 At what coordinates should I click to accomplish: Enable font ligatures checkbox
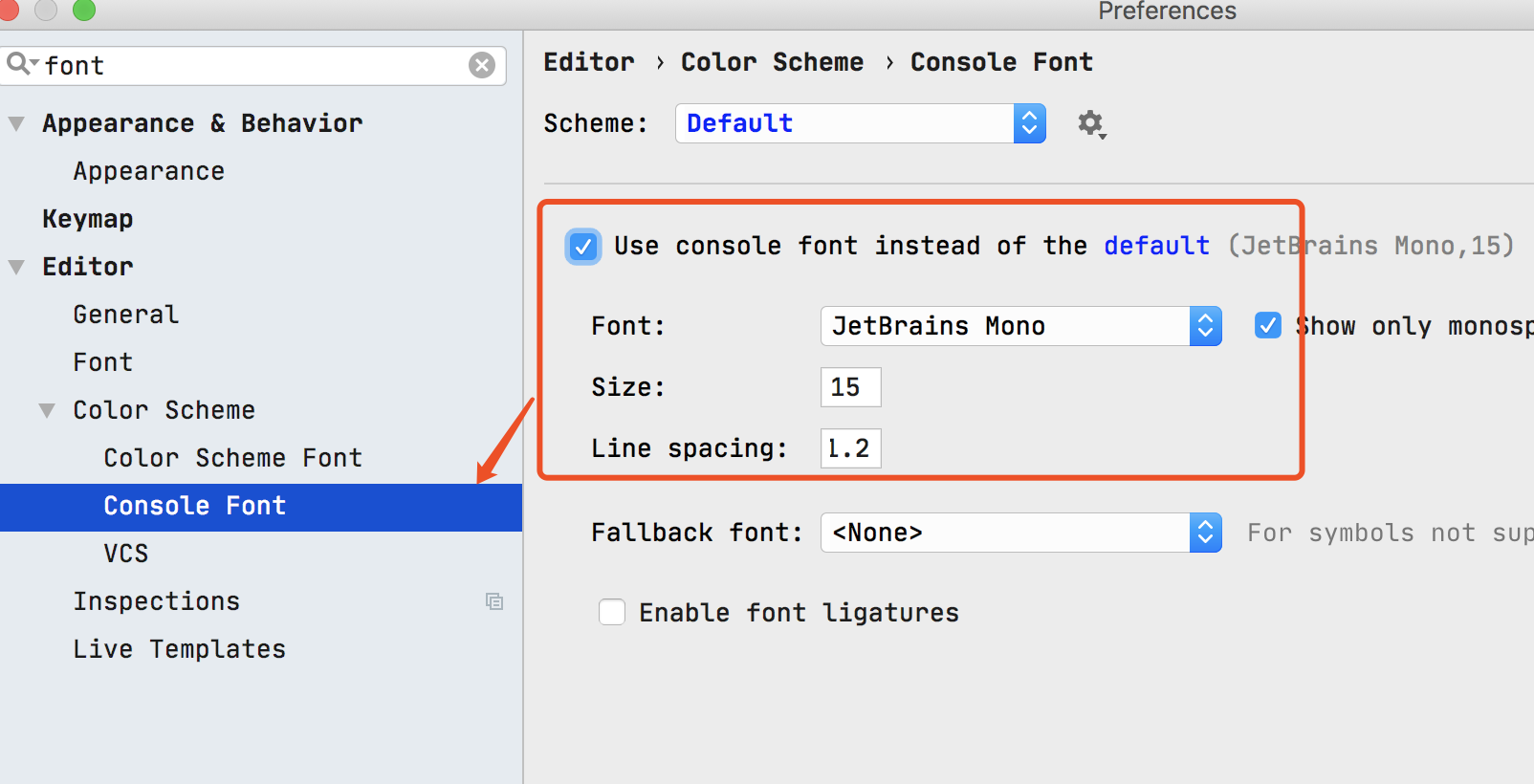(x=612, y=612)
